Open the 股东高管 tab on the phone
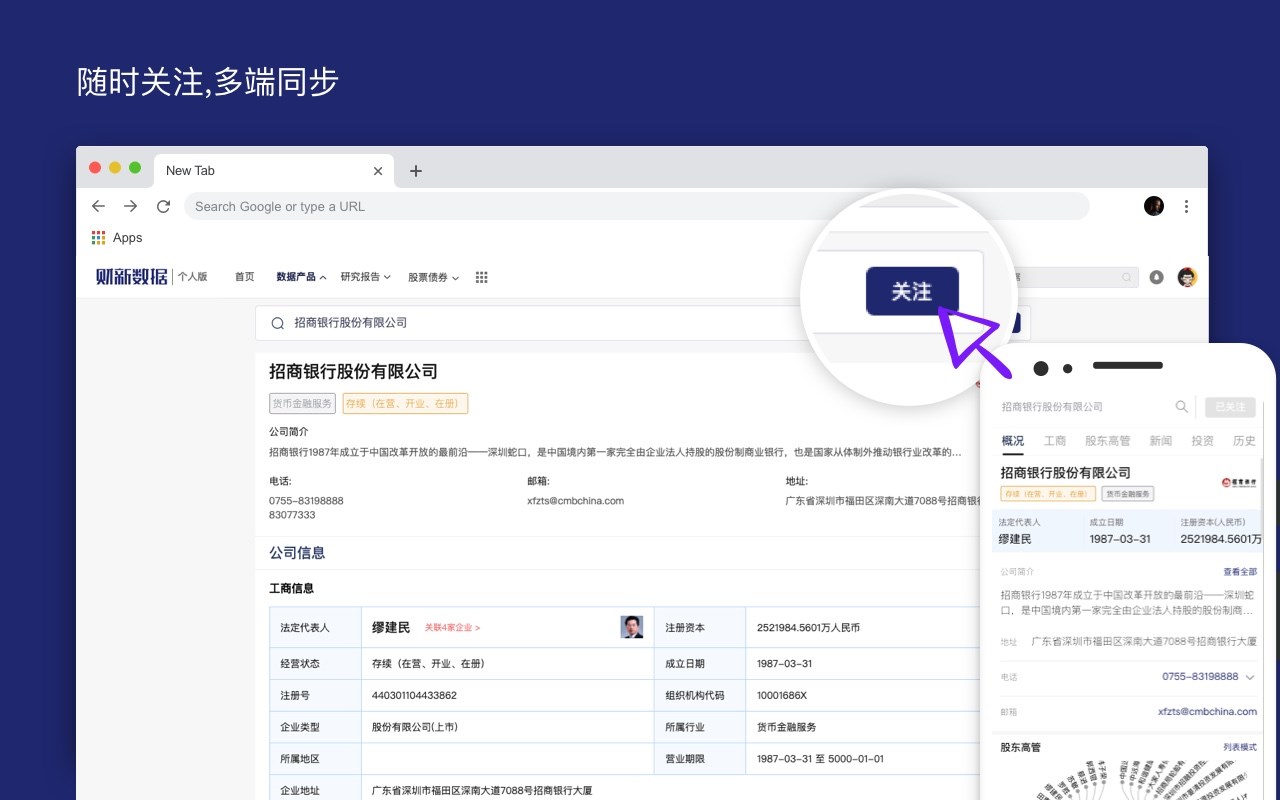 [1107, 441]
